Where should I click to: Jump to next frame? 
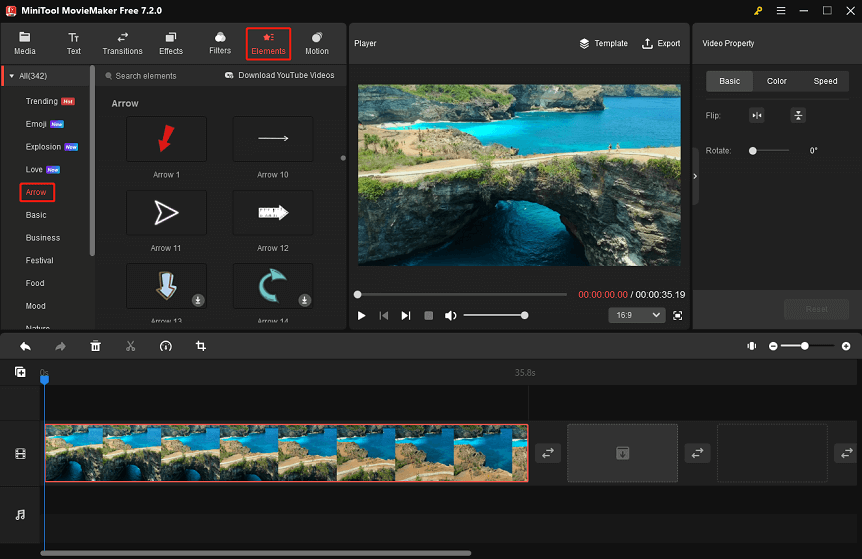tap(406, 316)
